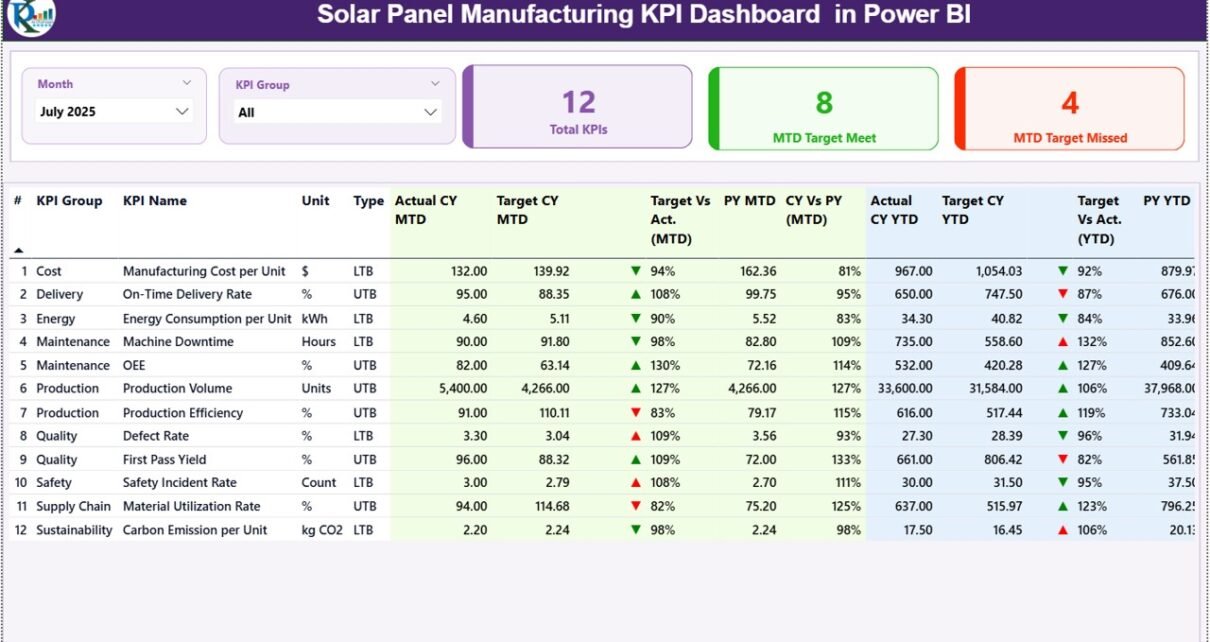Screen dimensions: 1210x642
Task: Click red up arrow for Machine Downtime YTD
Action: click(x=1062, y=342)
